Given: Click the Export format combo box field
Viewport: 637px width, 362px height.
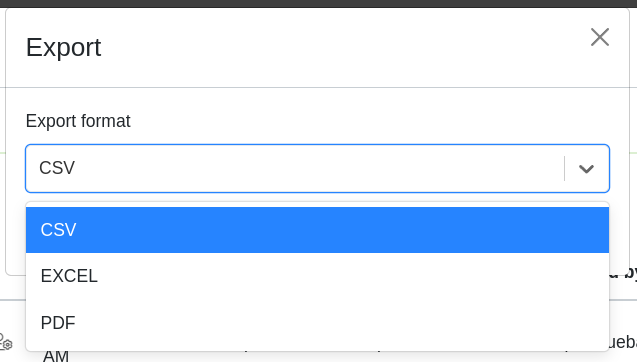Looking at the screenshot, I should tap(317, 168).
